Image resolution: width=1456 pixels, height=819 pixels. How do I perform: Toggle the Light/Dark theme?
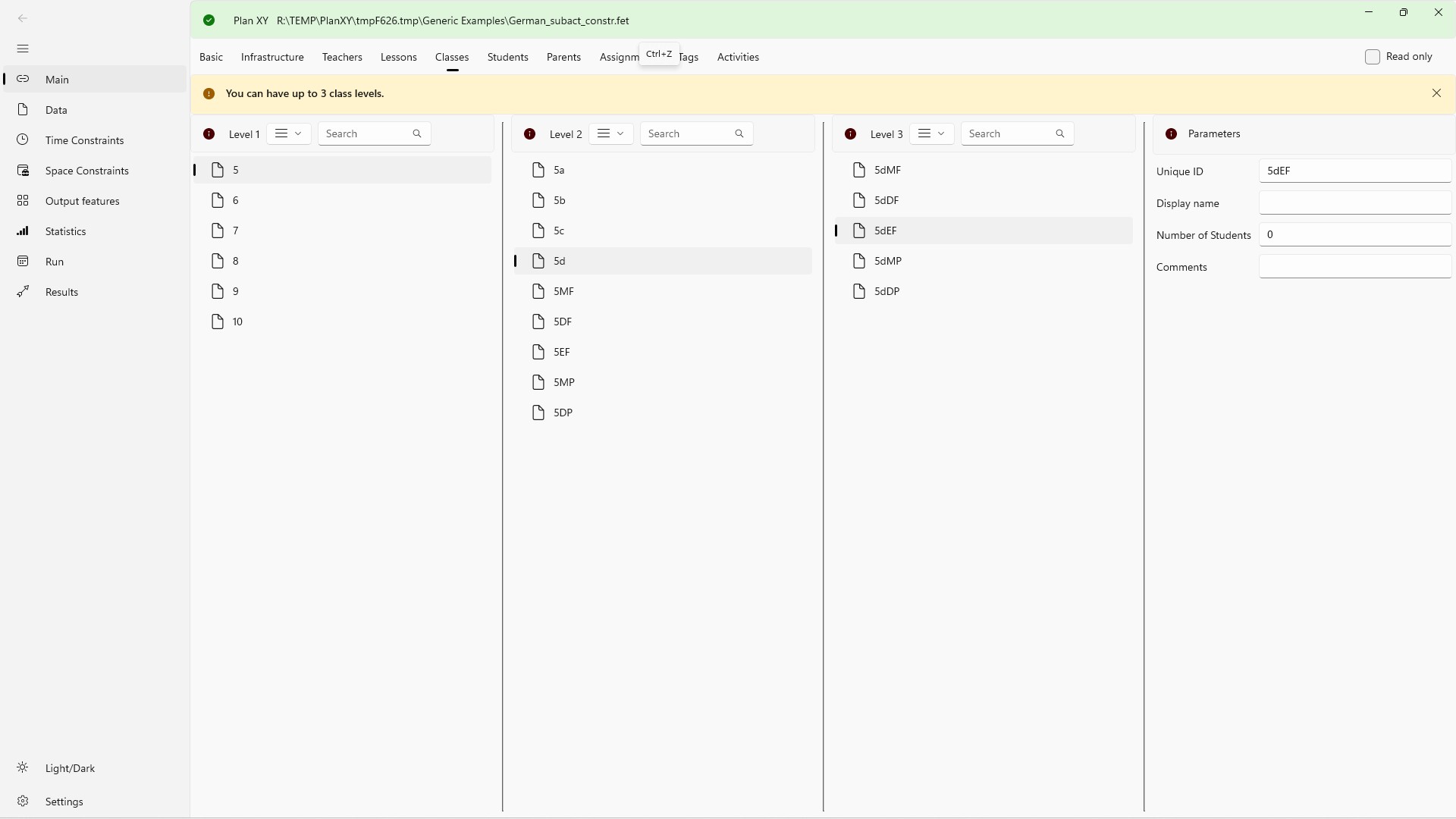(70, 768)
